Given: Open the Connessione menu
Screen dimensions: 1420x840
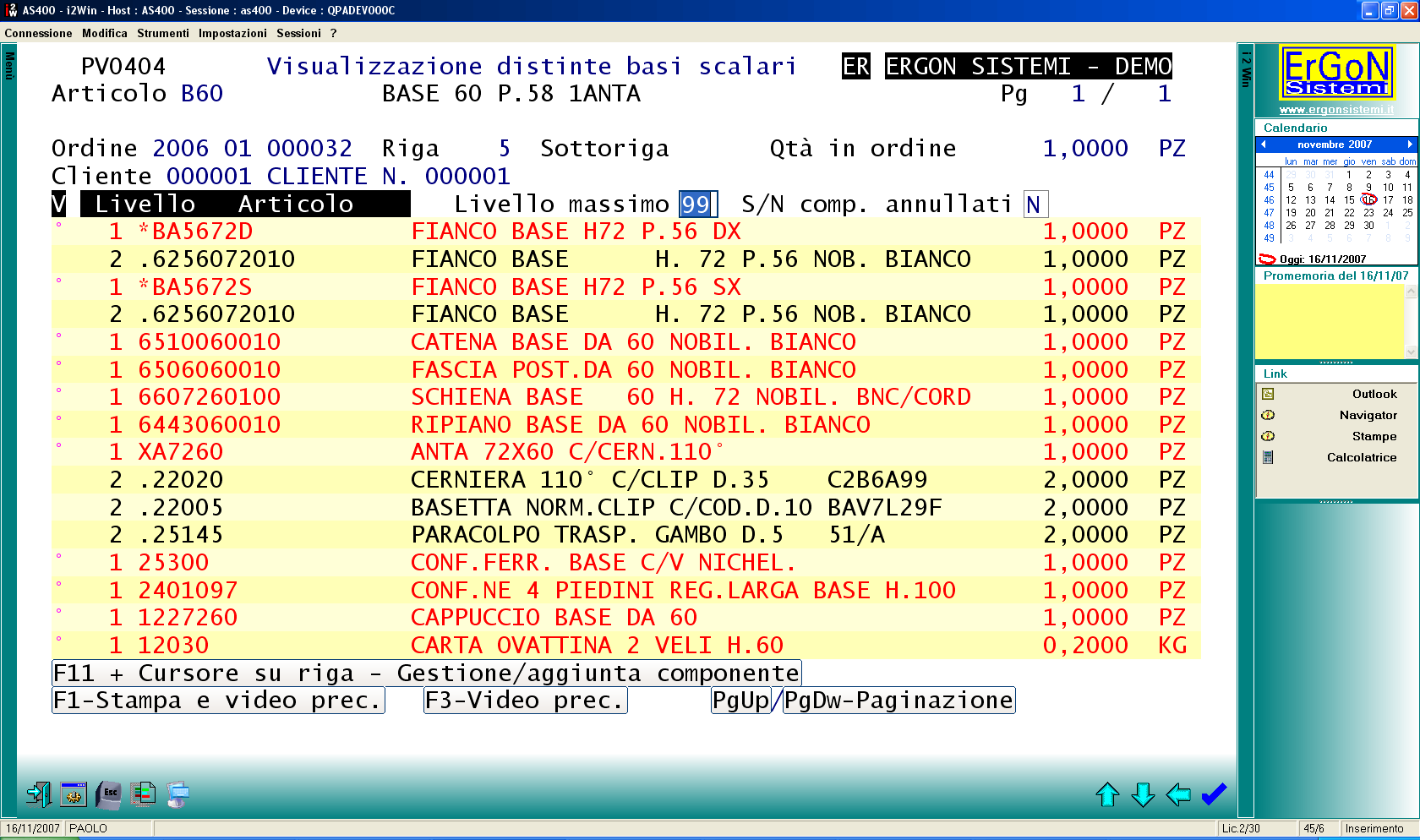Looking at the screenshot, I should point(38,33).
